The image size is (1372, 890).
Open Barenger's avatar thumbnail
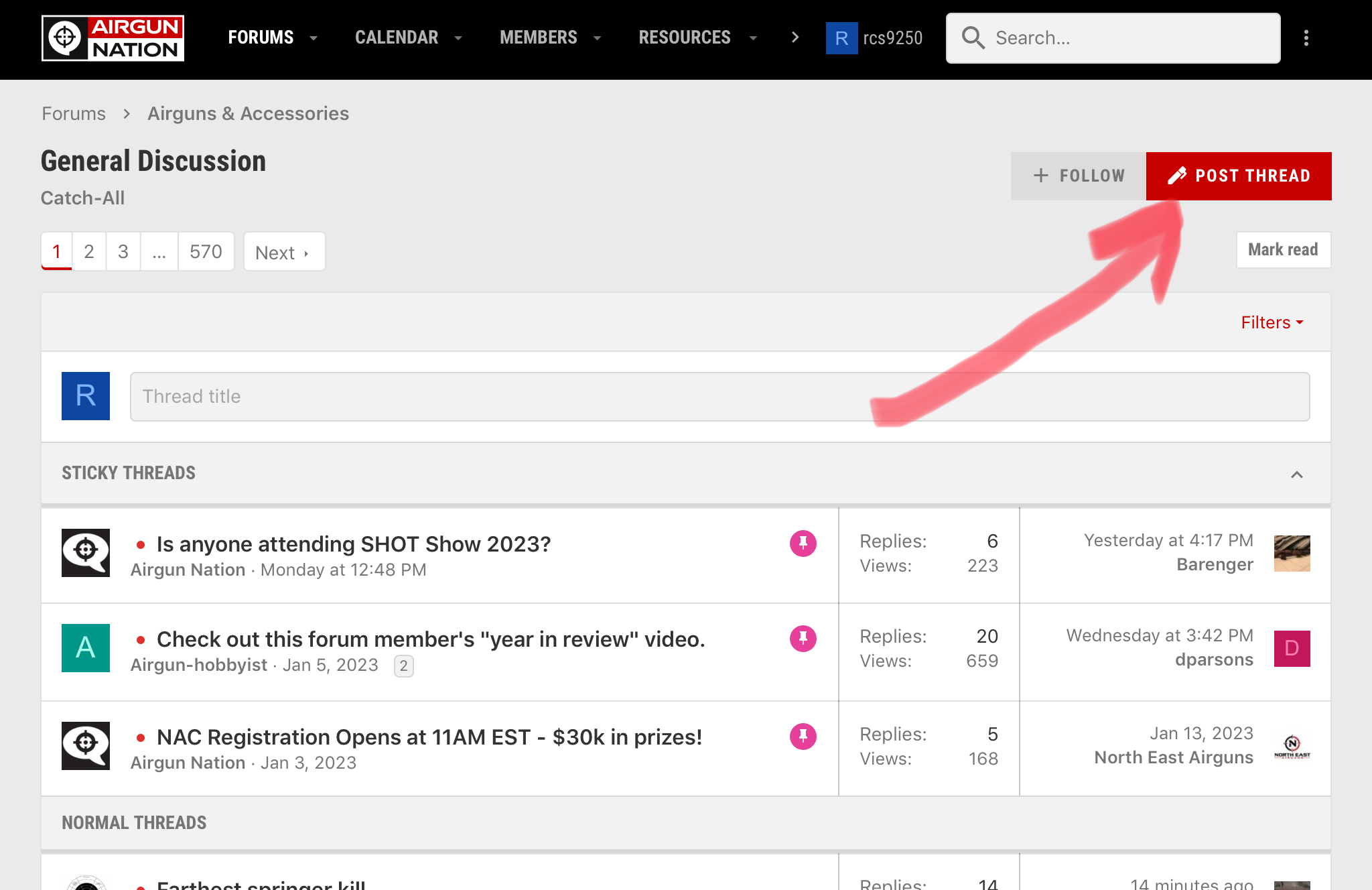point(1292,554)
